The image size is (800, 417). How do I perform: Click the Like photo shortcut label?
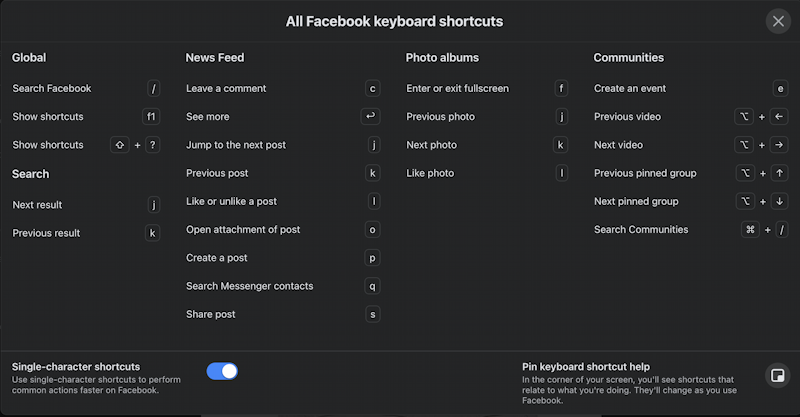[x=430, y=173]
